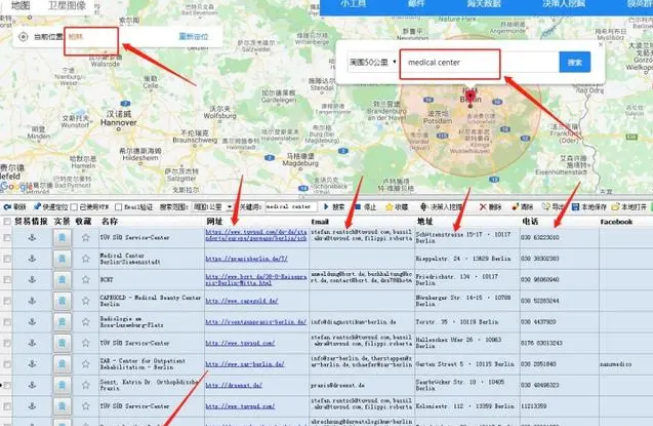Open the 周围50公里 radius dropdown on the map
The height and width of the screenshot is (426, 653).
coord(372,62)
